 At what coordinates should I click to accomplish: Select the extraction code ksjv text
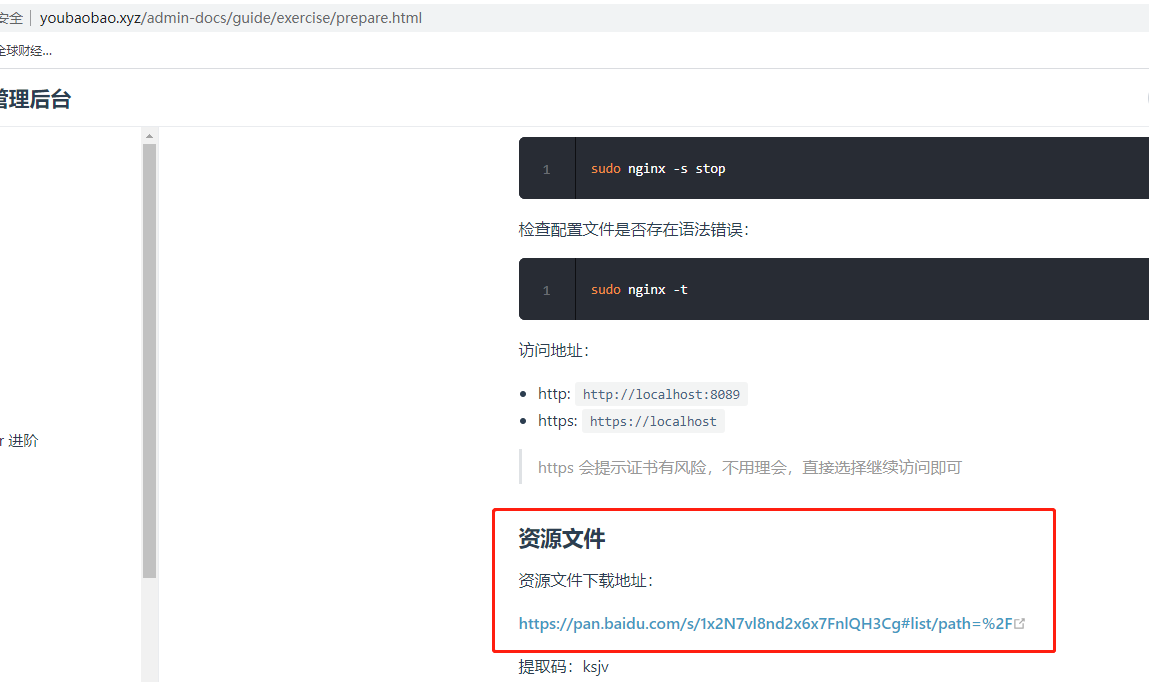pyautogui.click(x=596, y=666)
